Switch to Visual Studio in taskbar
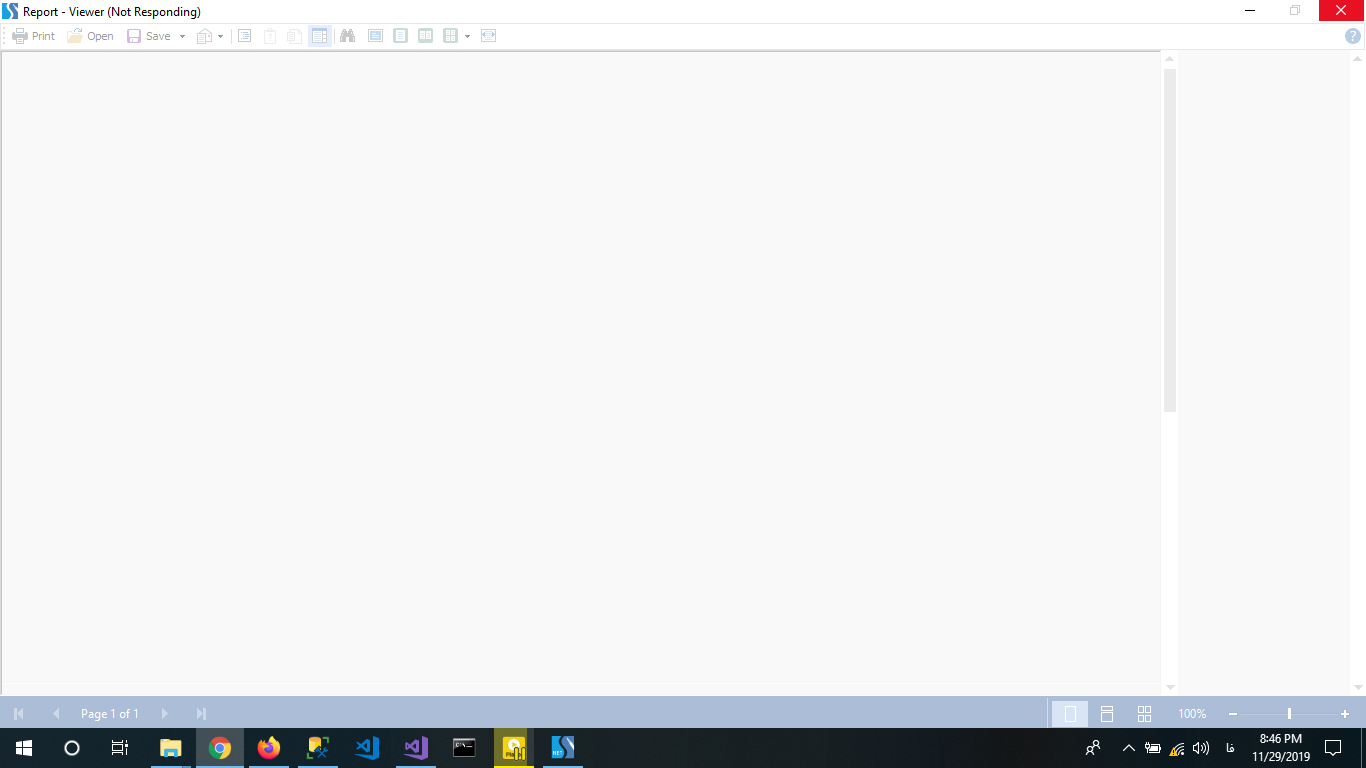Screen dimensions: 1366x768 (x=416, y=748)
